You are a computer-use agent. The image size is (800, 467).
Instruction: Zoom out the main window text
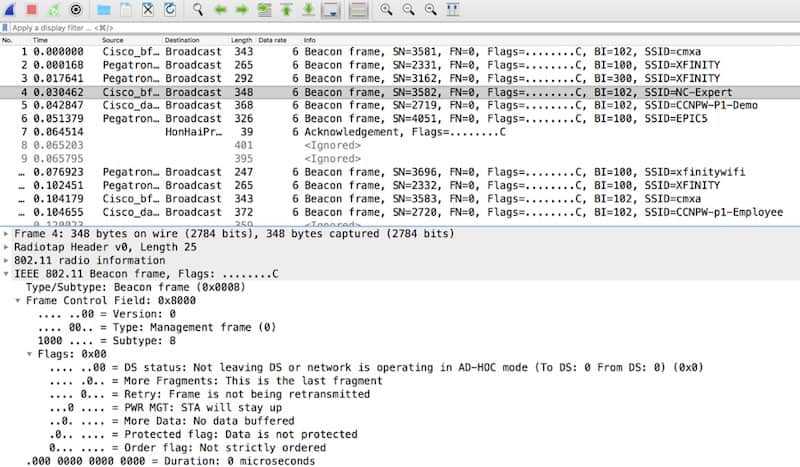point(408,9)
